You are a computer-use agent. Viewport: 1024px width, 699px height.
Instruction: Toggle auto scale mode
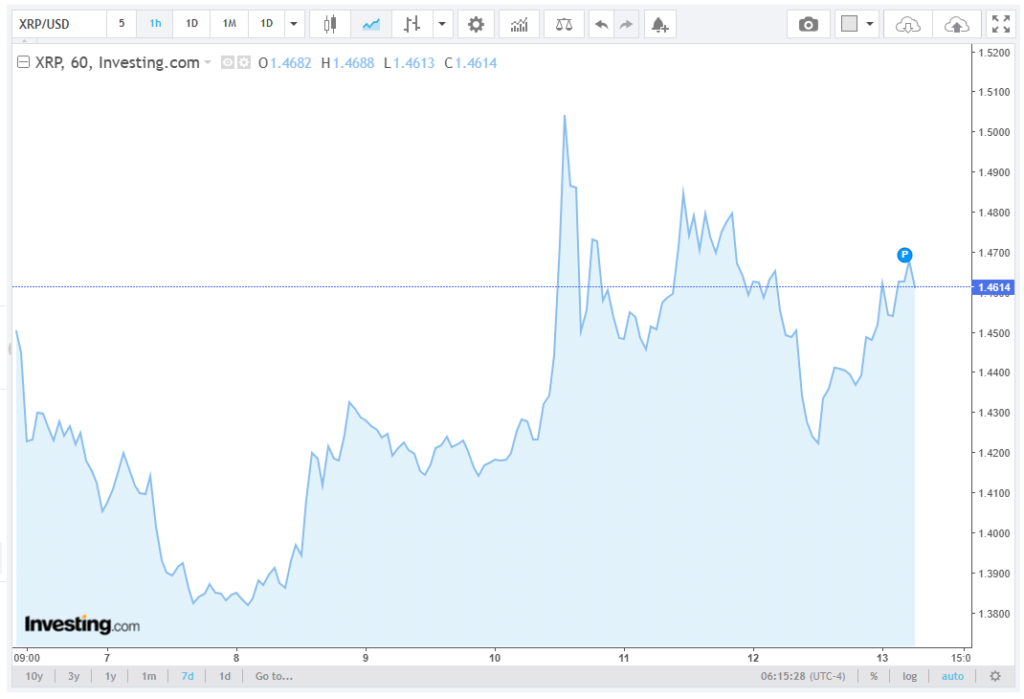pyautogui.click(x=952, y=676)
